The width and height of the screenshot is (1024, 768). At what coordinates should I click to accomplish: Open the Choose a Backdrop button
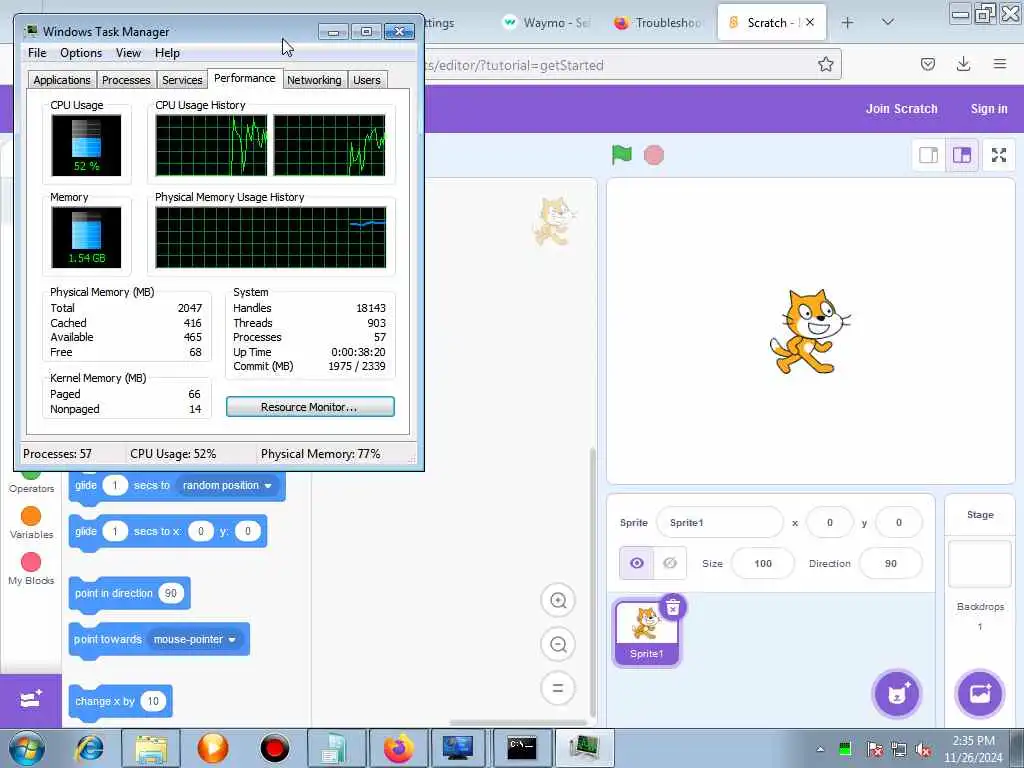(x=980, y=694)
